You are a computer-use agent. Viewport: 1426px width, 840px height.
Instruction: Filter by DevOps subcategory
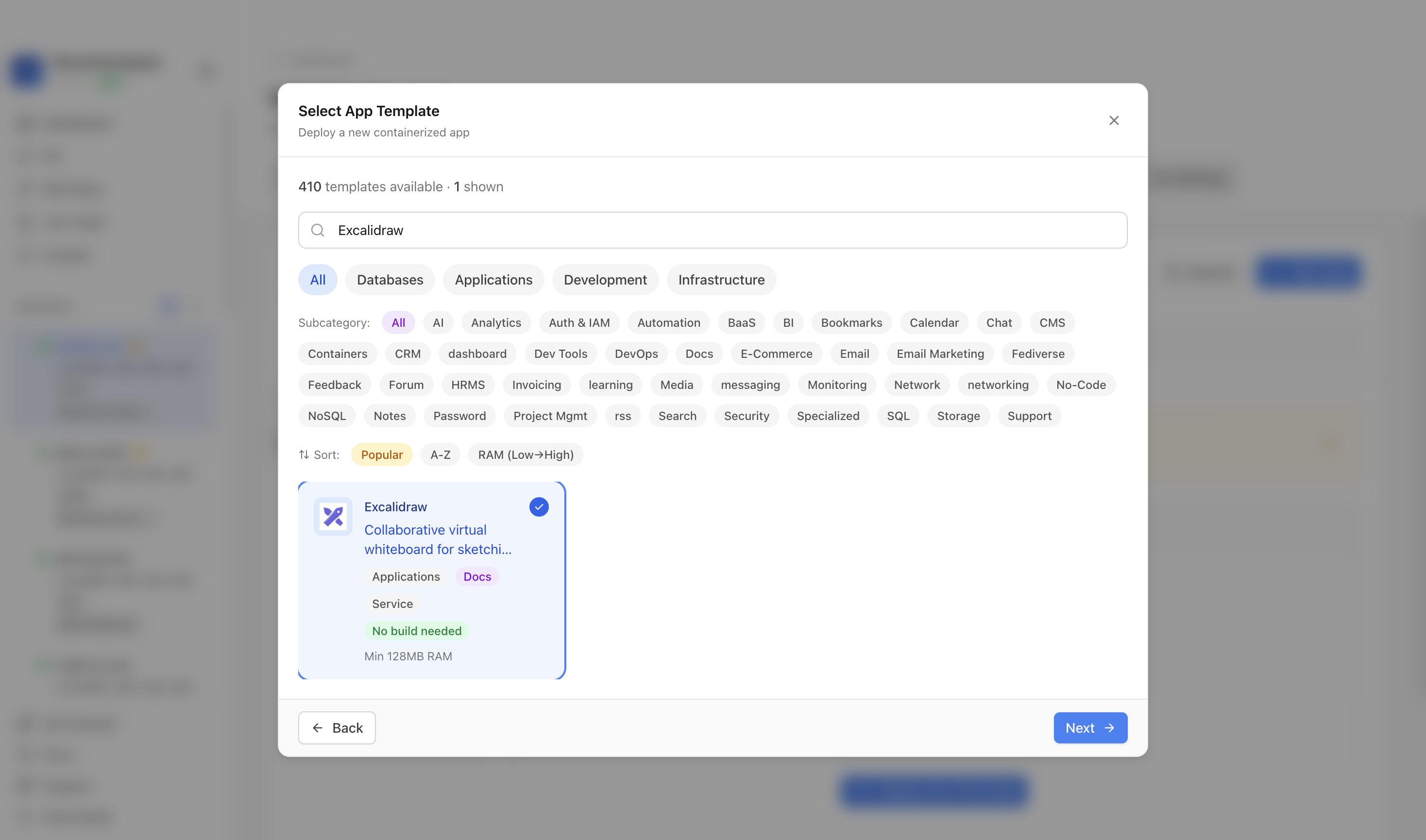pos(636,354)
